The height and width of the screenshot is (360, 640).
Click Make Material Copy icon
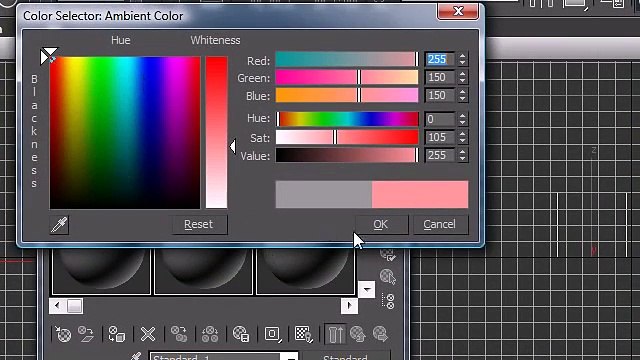(179, 334)
